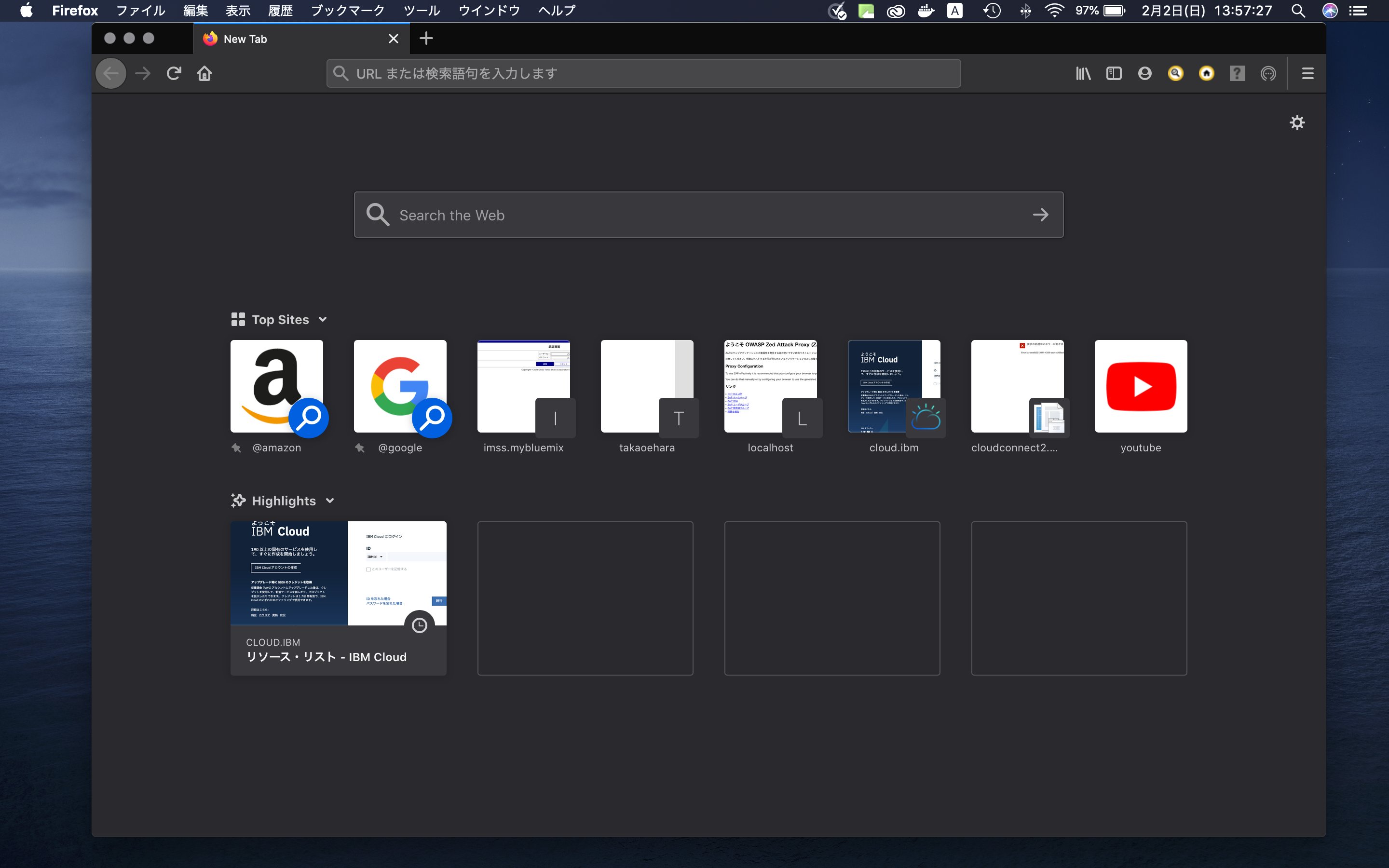Focus the Search the Web box
Image resolution: width=1389 pixels, height=868 pixels.
tap(708, 215)
